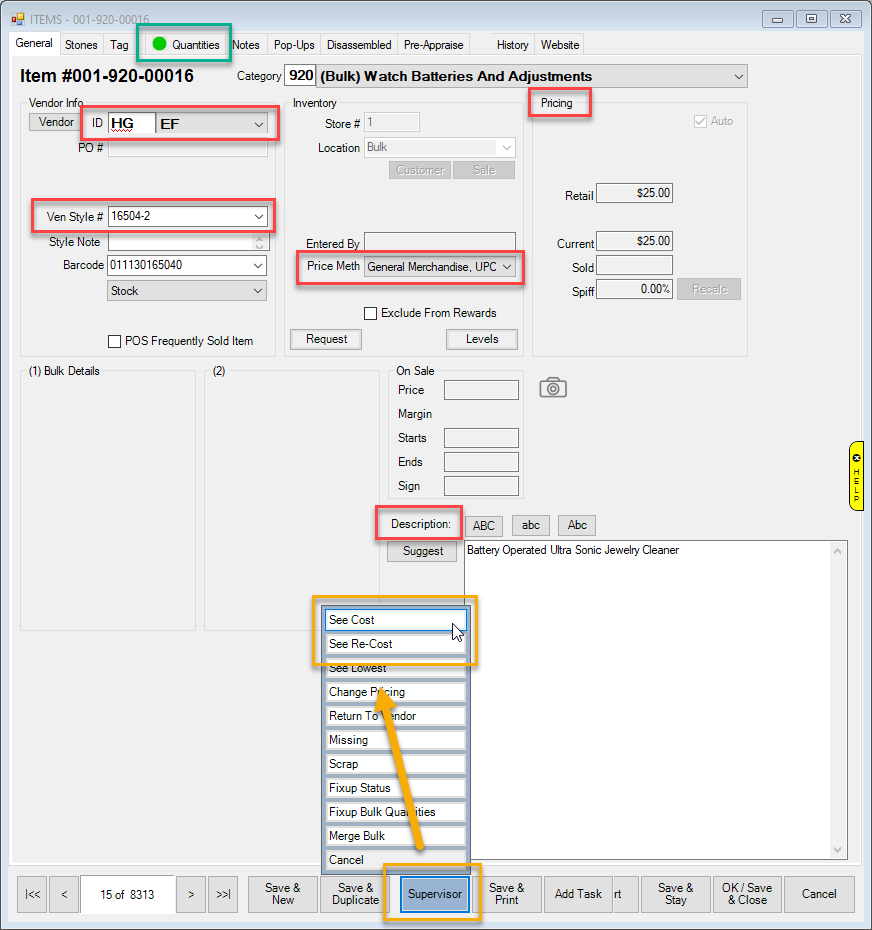Click the Barcode input field

tap(178, 266)
